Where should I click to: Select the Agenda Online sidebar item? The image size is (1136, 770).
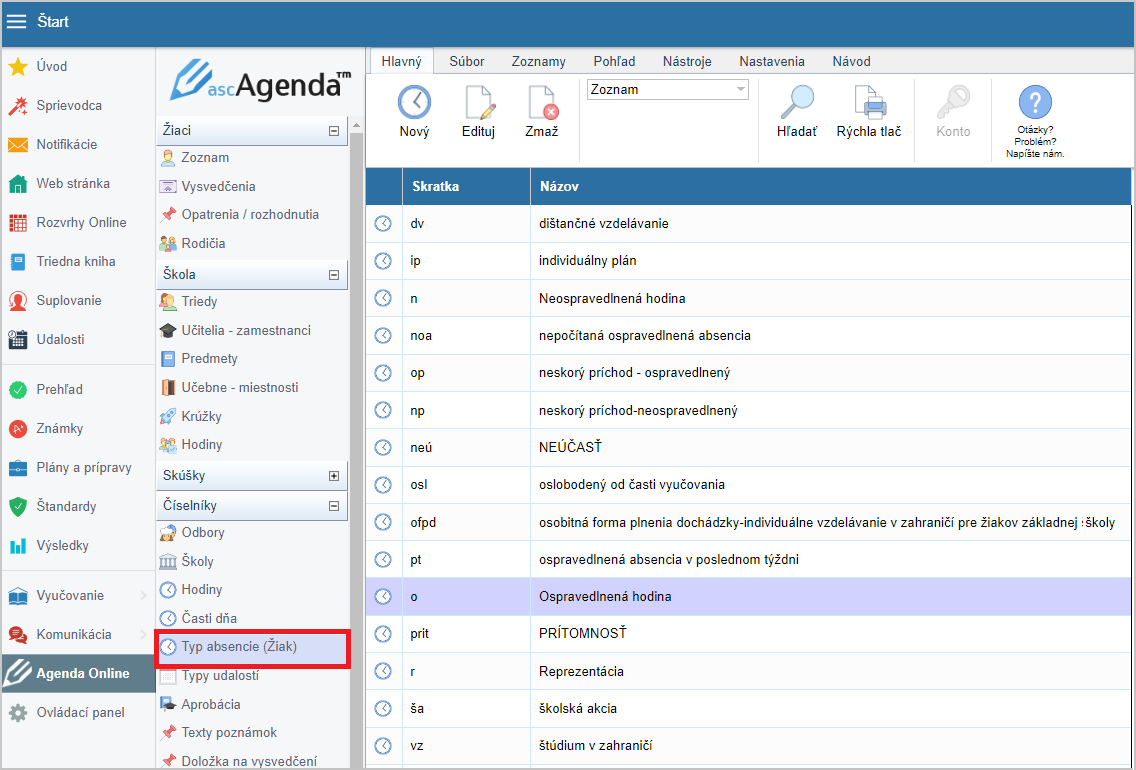(78, 674)
